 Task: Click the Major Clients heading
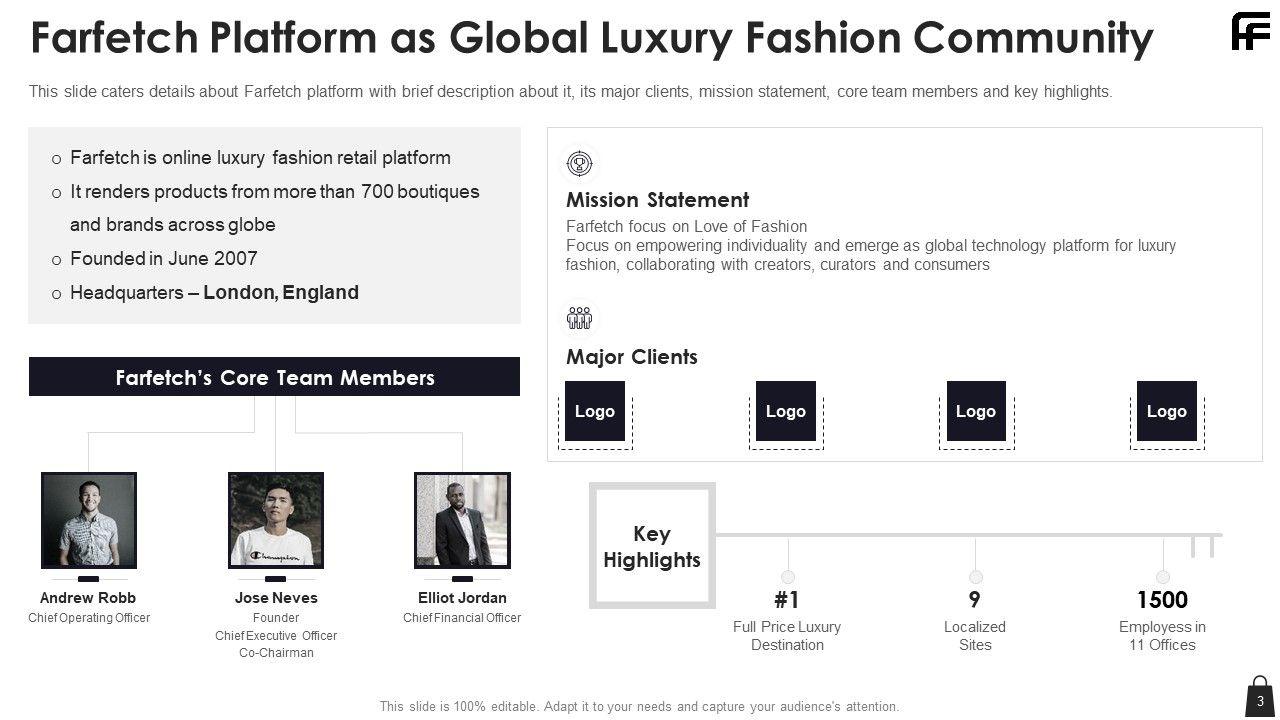click(632, 357)
